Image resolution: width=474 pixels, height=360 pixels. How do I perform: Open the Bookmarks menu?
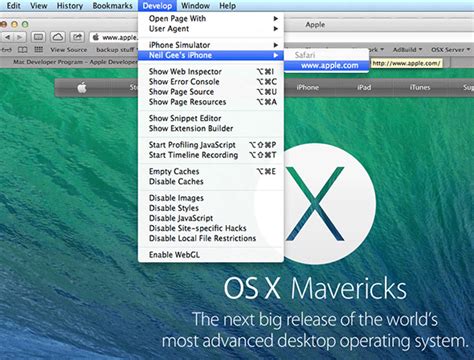point(112,6)
